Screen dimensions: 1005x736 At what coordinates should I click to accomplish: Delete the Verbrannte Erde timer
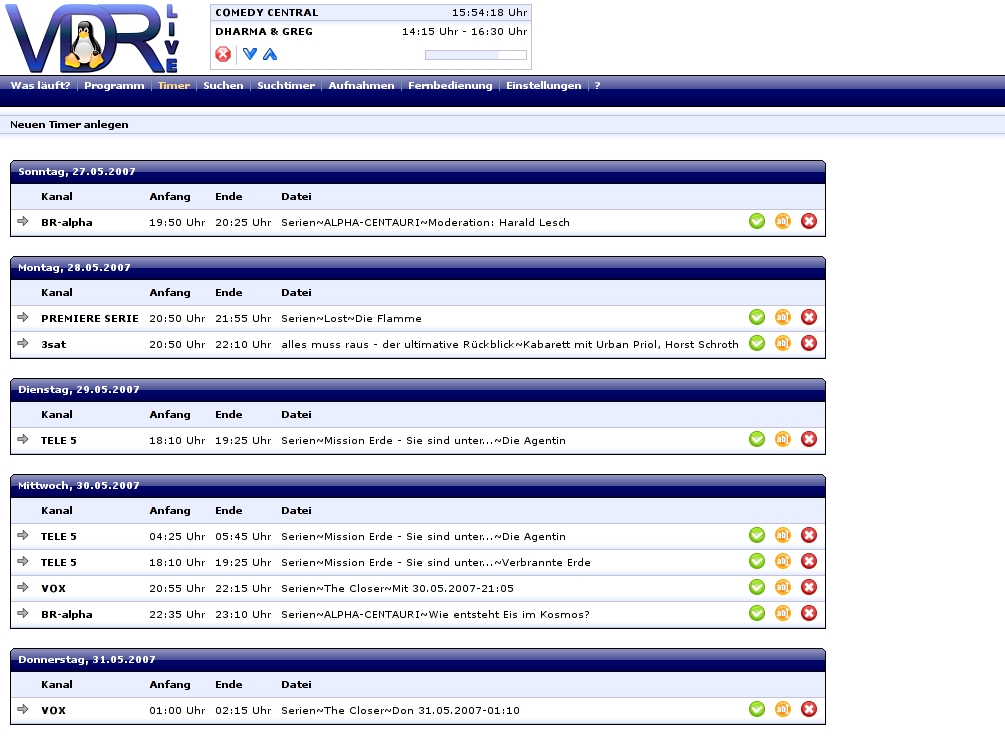coord(809,561)
